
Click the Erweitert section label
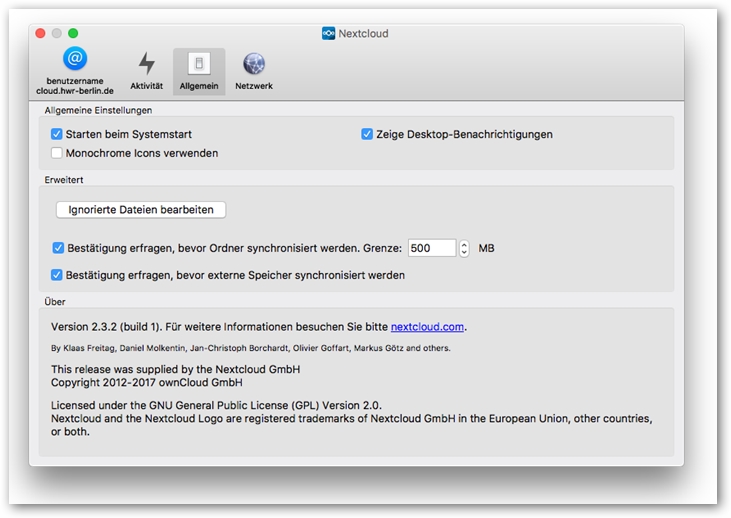point(64,180)
